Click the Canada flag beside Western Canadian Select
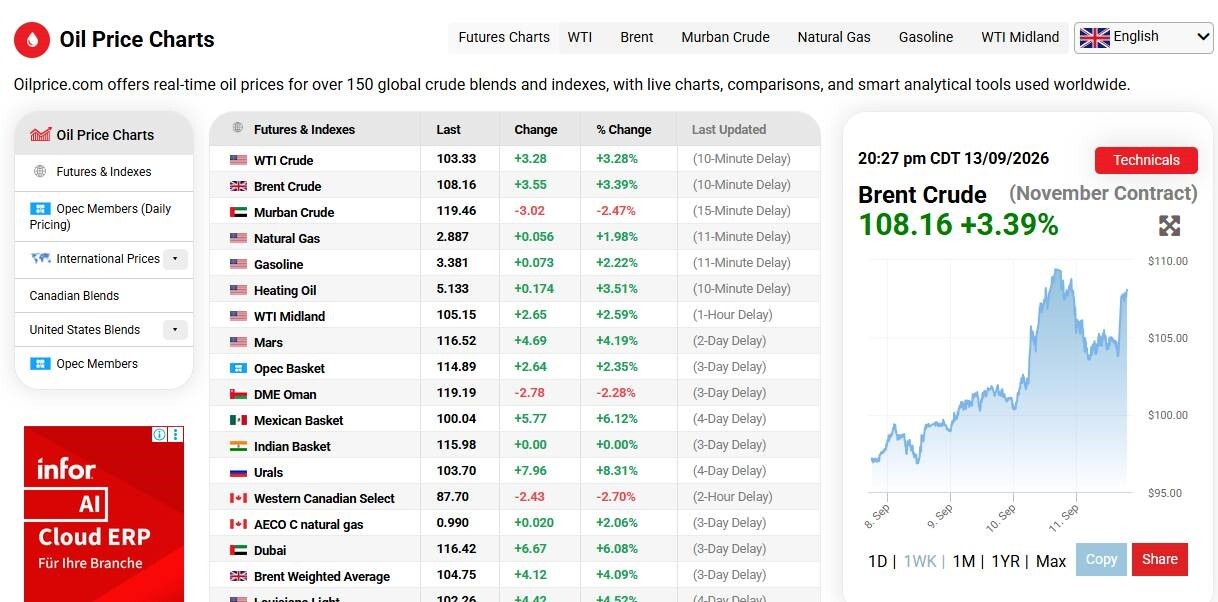1218x602 pixels. [238, 498]
